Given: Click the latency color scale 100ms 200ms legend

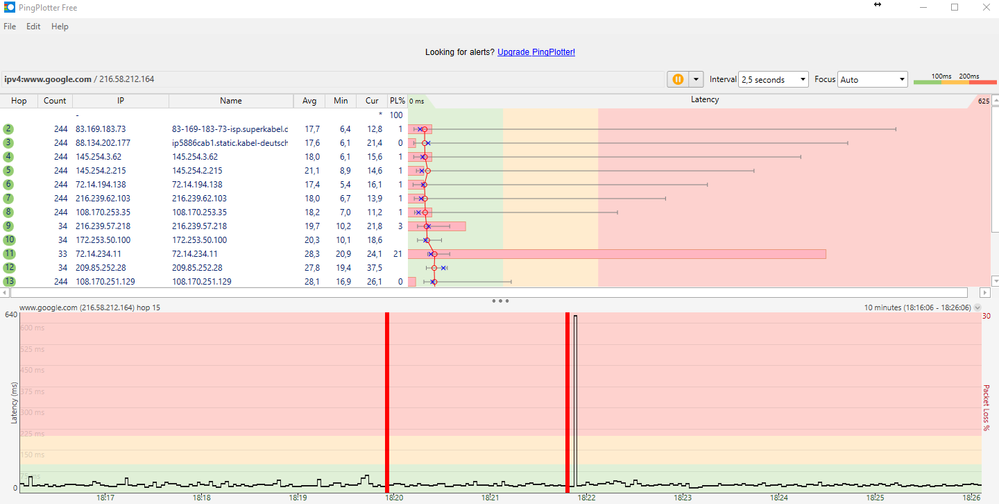Looking at the screenshot, I should pyautogui.click(x=954, y=79).
